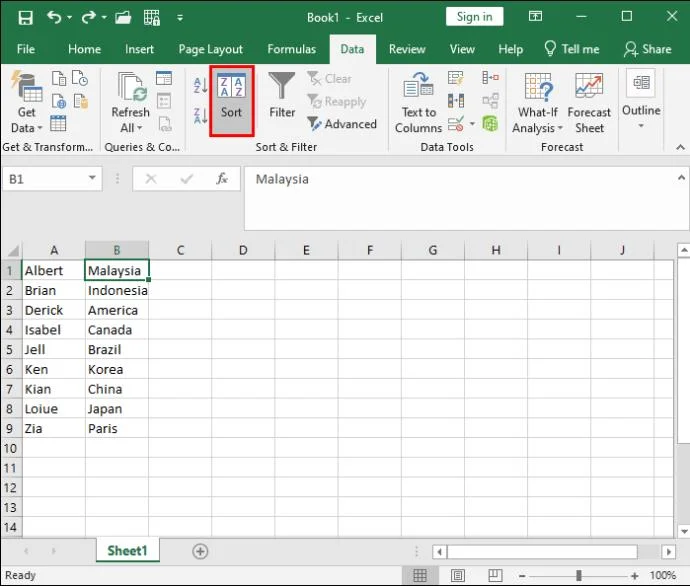This screenshot has height=586, width=690.
Task: Add a new sheet with plus button
Action: (200, 551)
